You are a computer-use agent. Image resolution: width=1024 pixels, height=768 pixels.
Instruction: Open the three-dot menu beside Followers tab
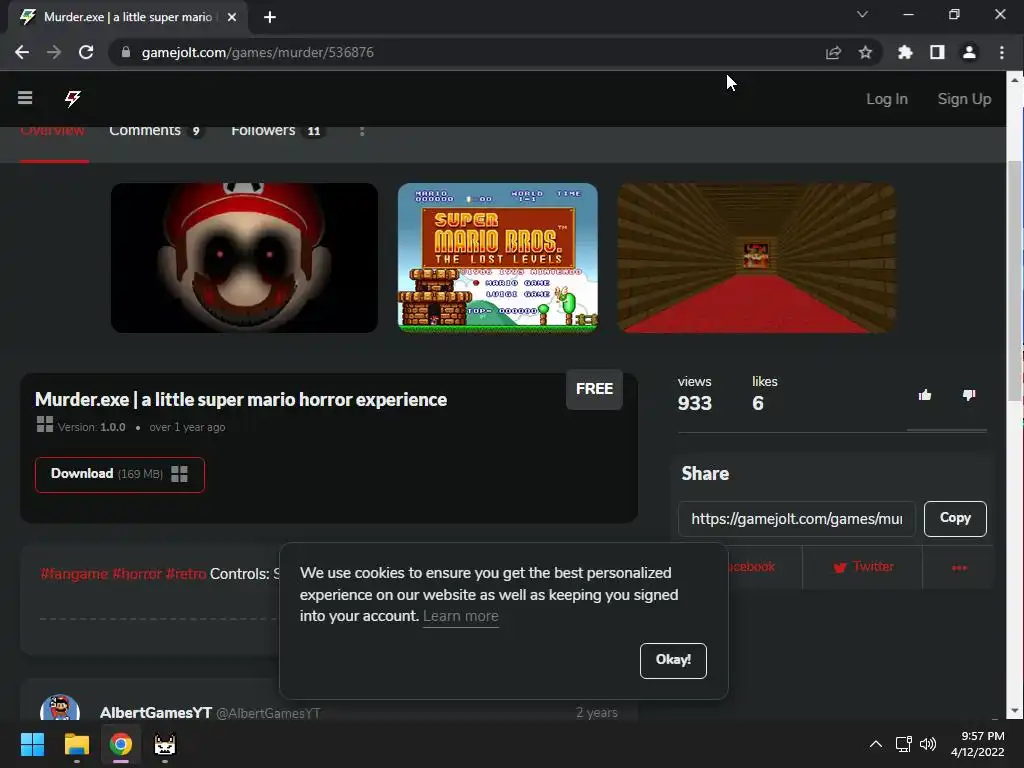coord(362,131)
